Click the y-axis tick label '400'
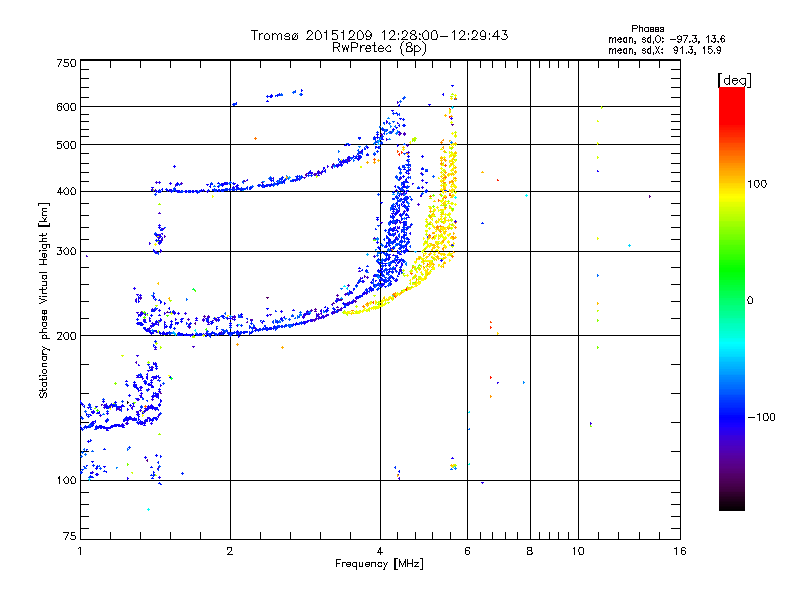The image size is (800, 600). [x=66, y=192]
